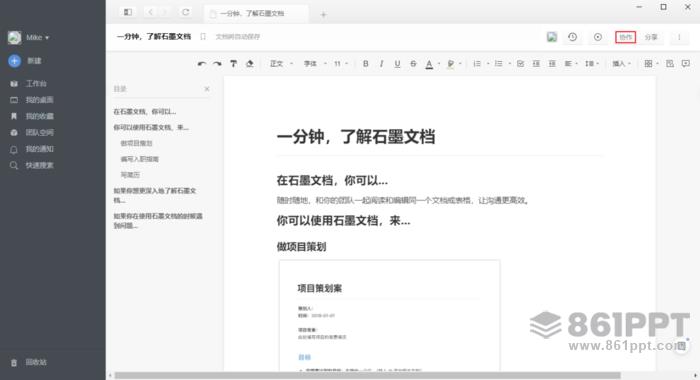Insert a bulleted list

[x=499, y=64]
